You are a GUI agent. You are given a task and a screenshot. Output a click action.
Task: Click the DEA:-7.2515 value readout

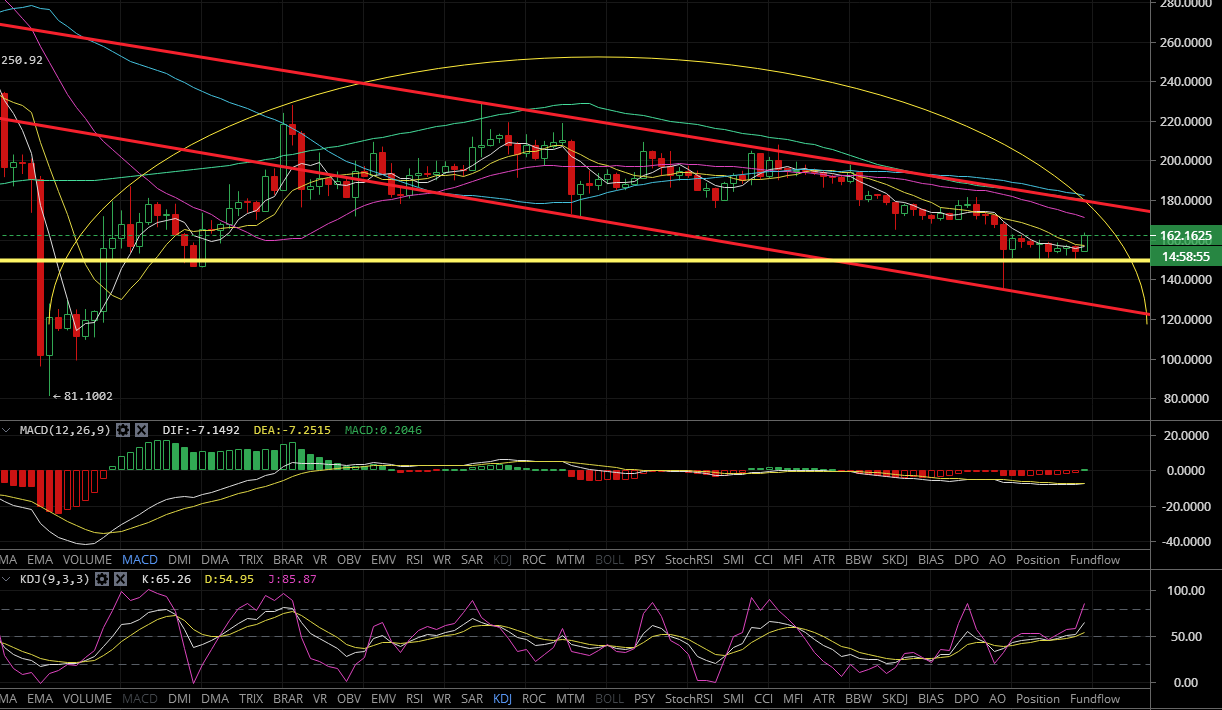pos(293,430)
